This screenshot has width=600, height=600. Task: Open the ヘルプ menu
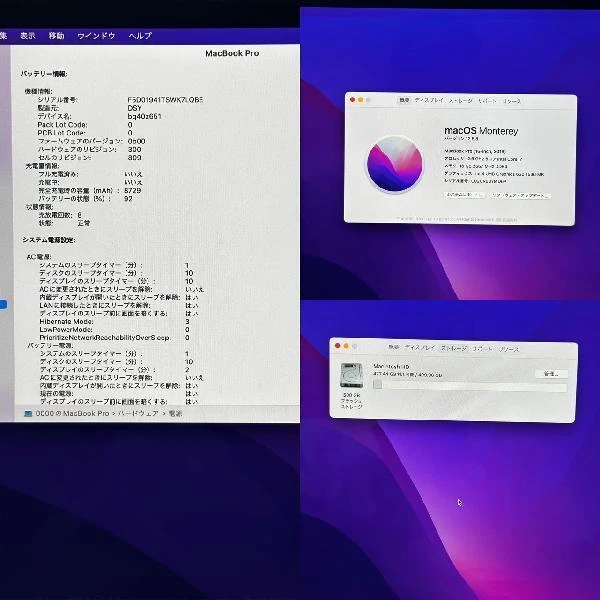click(140, 35)
